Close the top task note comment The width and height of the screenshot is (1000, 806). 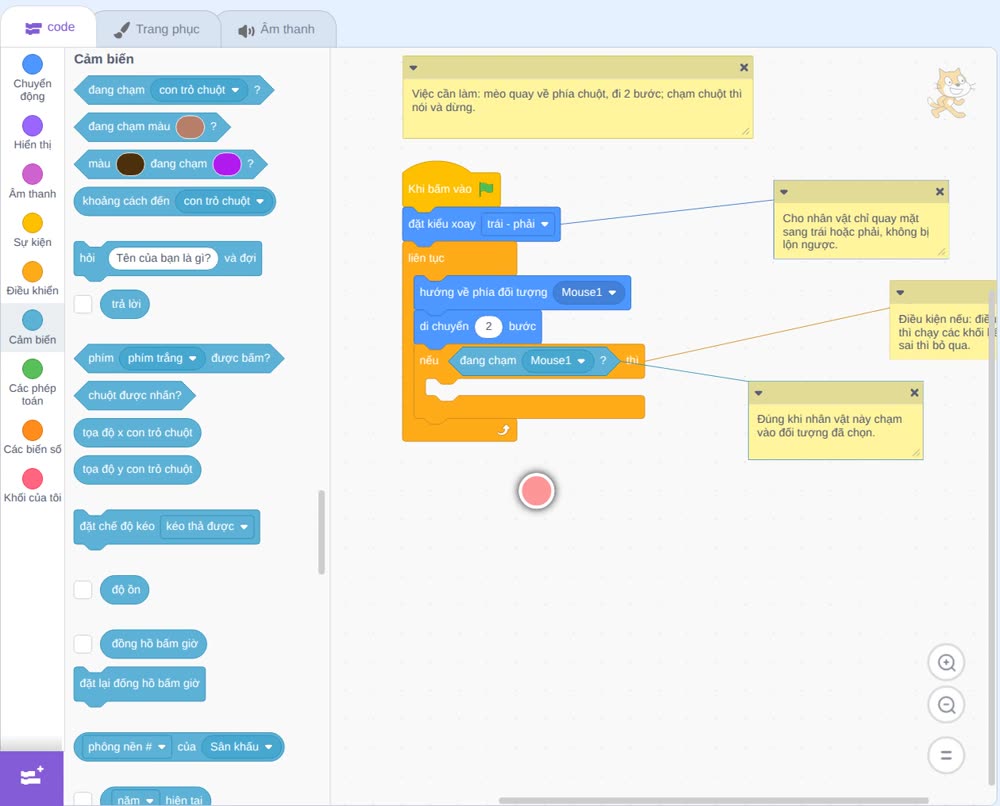[x=744, y=68]
